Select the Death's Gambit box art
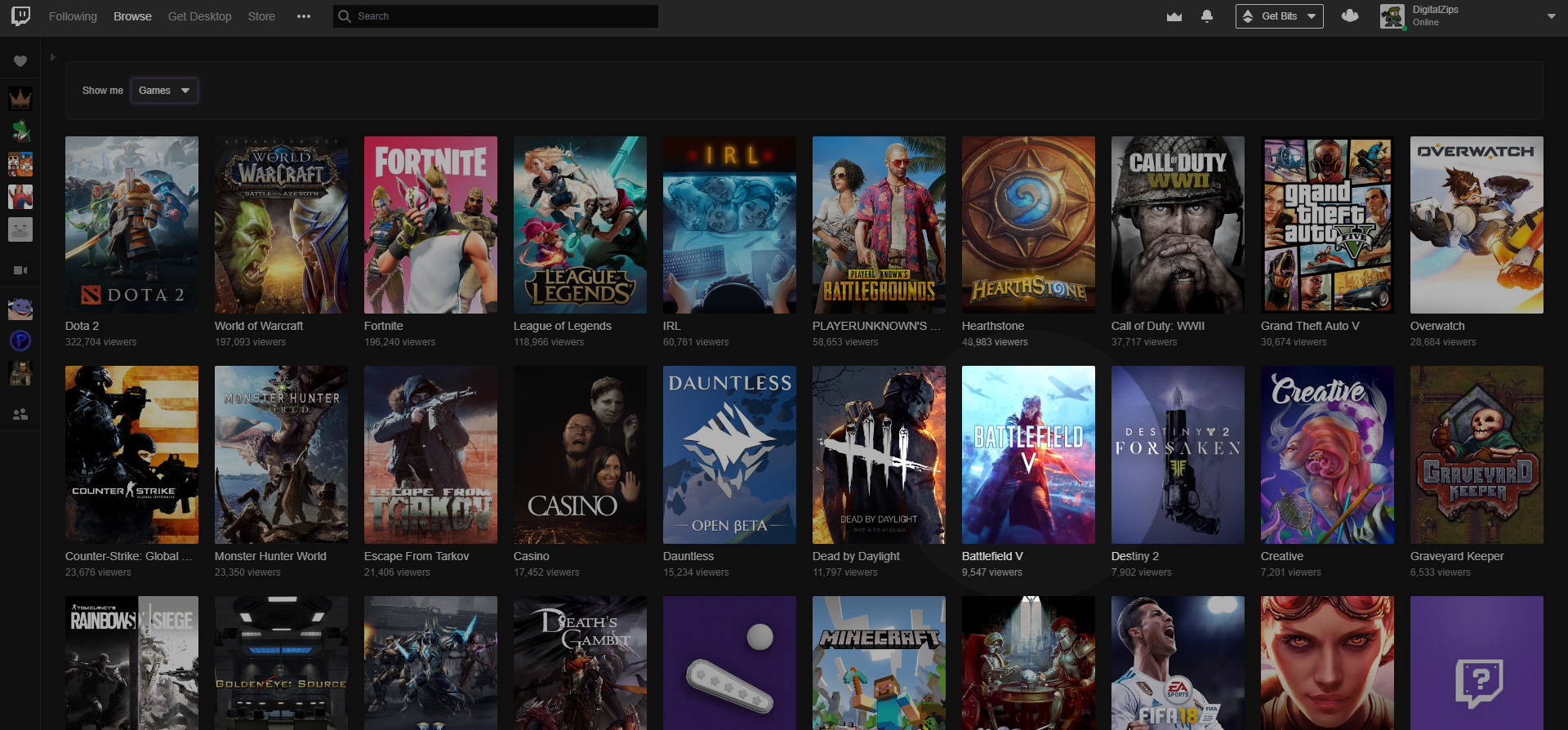Screen dimensions: 1568x730 click(x=580, y=663)
